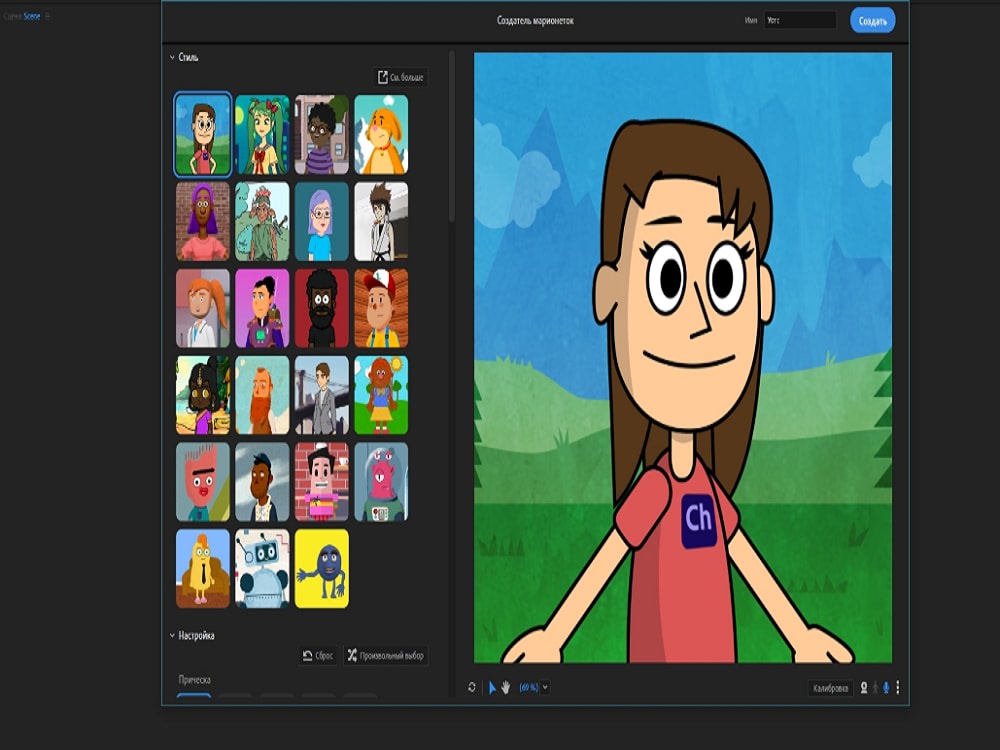This screenshot has width=1000, height=750.
Task: Select the orange dog style
Action: coord(381,135)
